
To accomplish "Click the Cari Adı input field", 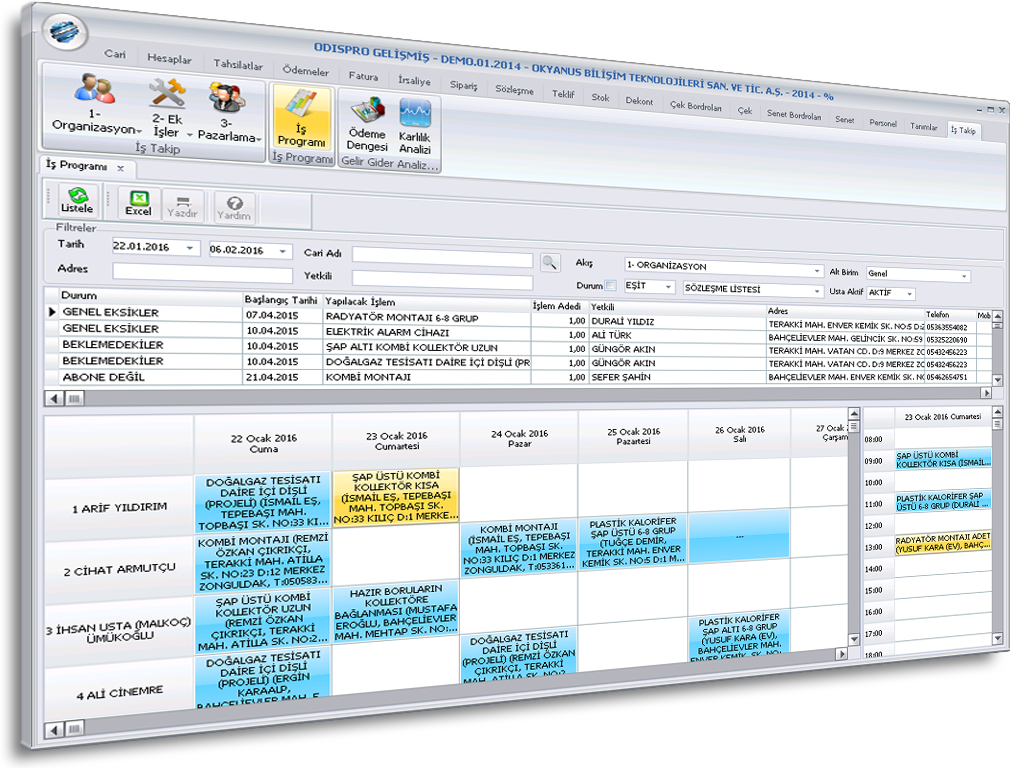I will (x=442, y=257).
